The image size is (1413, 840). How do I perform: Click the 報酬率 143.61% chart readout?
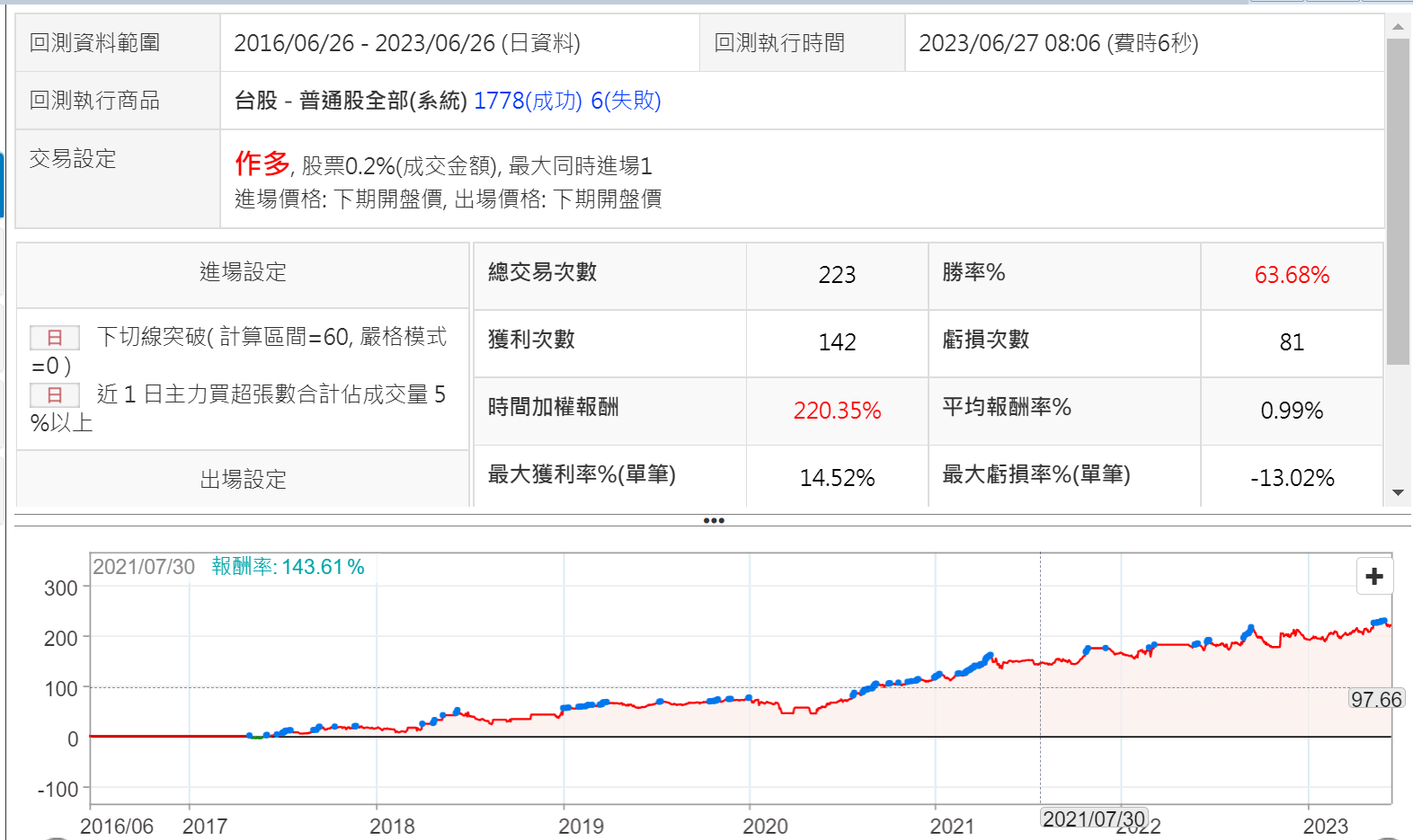tap(288, 567)
